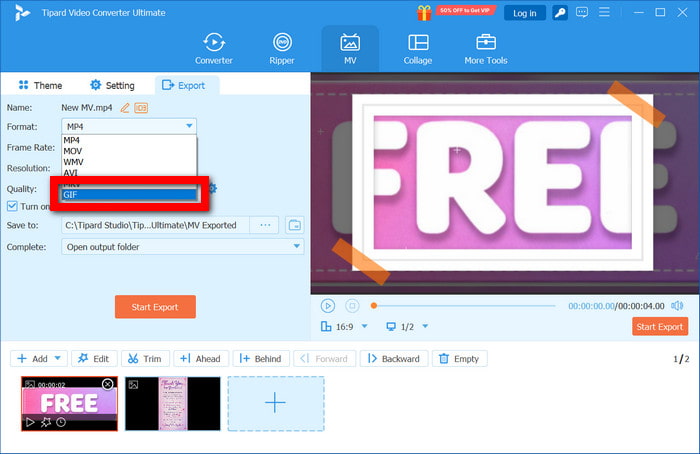Click the Backward button
700x454 pixels.
click(394, 358)
